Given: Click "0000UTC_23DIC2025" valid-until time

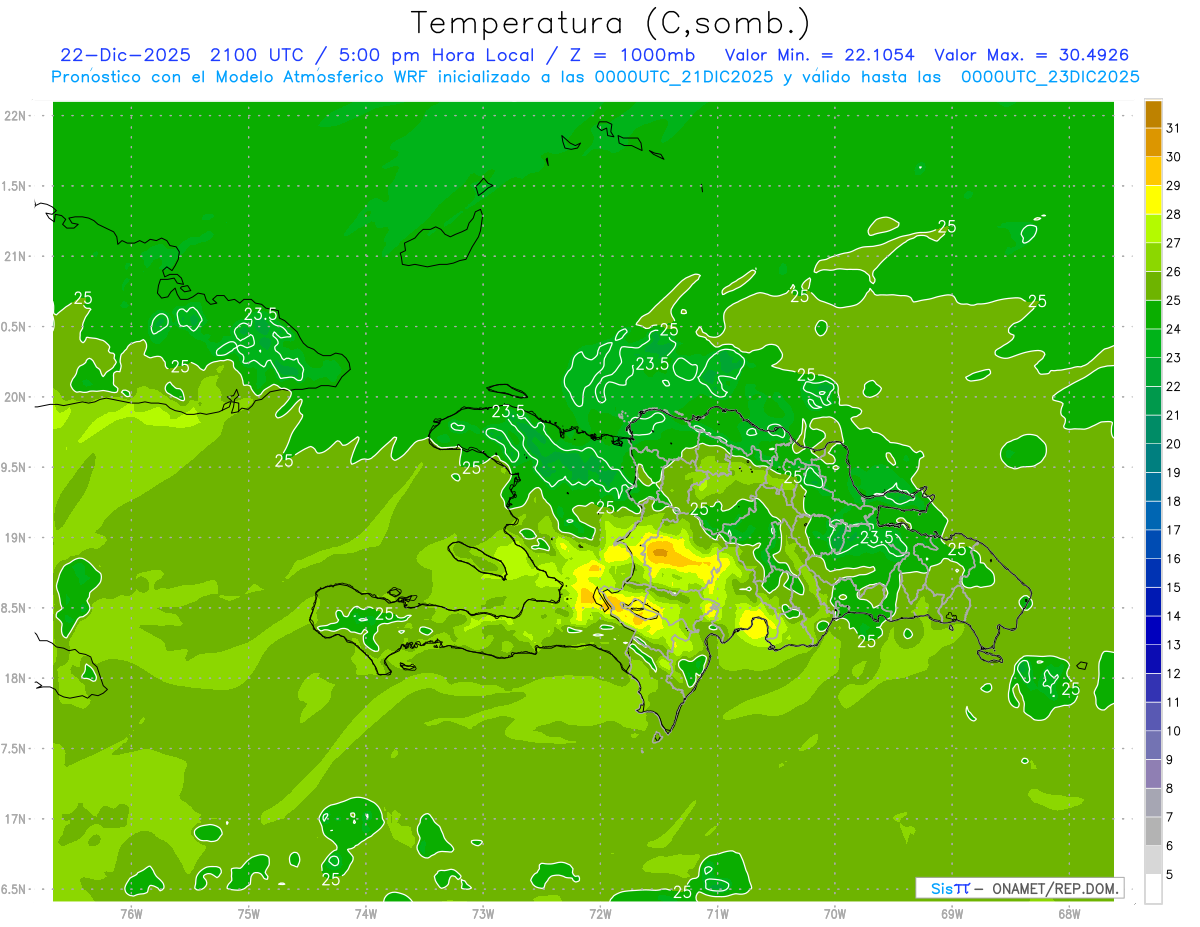Looking at the screenshot, I should coord(1050,77).
